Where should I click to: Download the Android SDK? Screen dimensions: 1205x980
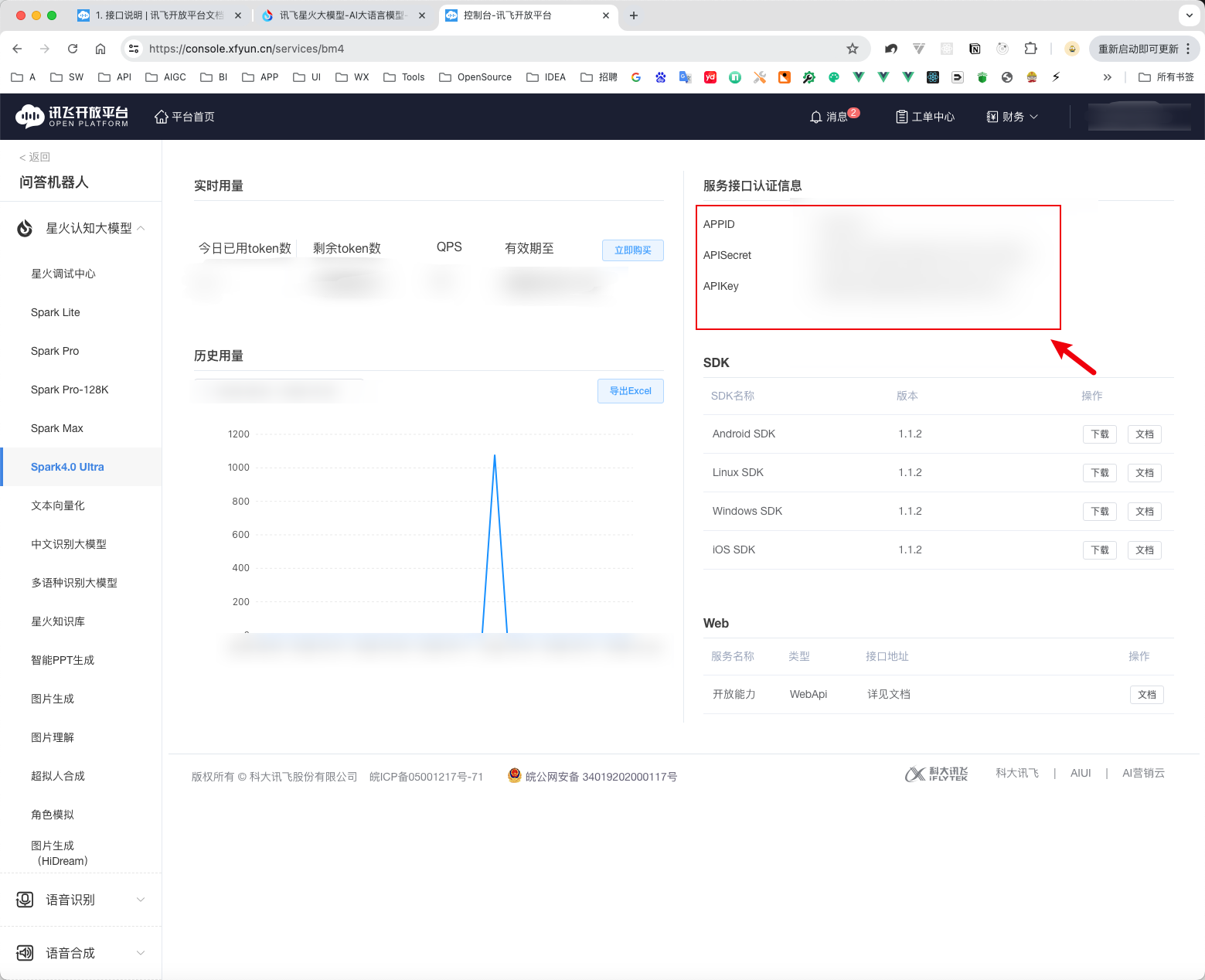pos(1099,434)
